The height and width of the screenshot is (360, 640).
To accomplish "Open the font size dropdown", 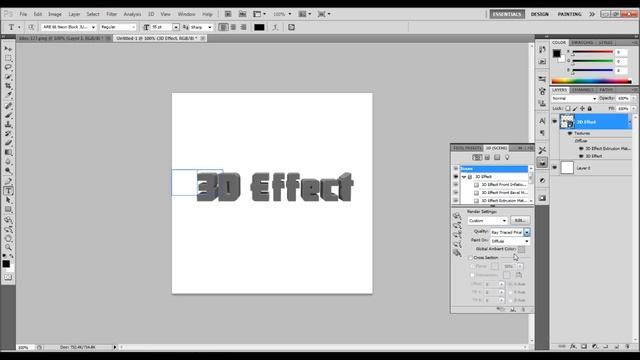I will (x=176, y=27).
